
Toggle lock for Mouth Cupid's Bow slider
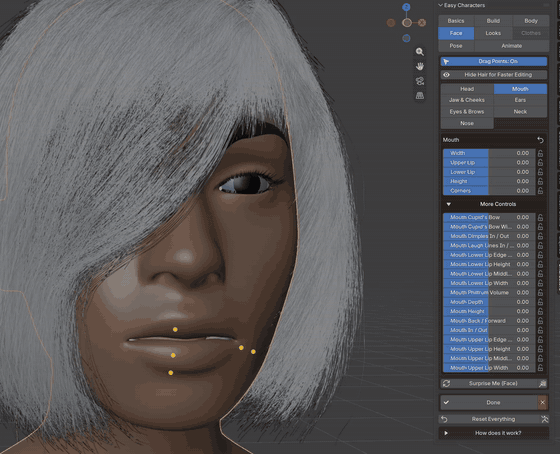coord(540,217)
